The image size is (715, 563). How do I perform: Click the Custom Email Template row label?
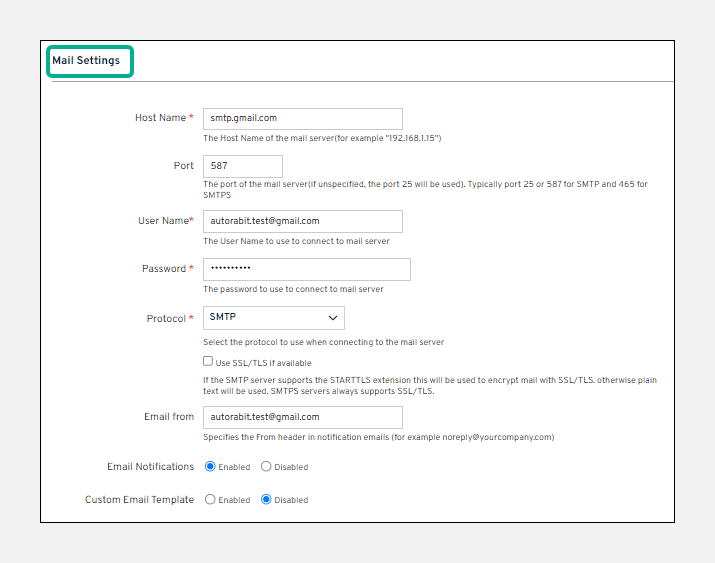pyautogui.click(x=139, y=500)
